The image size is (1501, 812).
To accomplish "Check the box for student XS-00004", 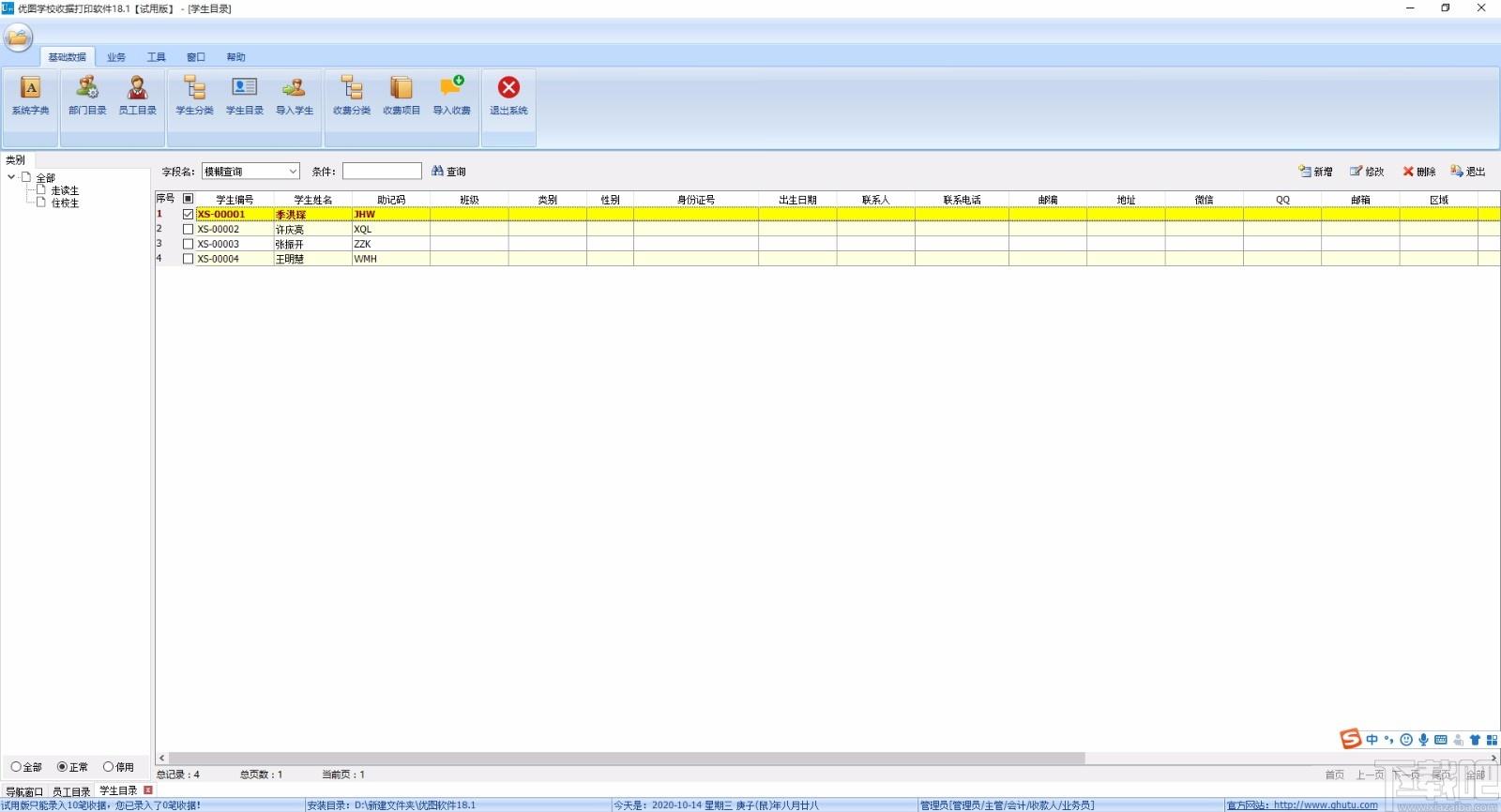I will (x=188, y=259).
